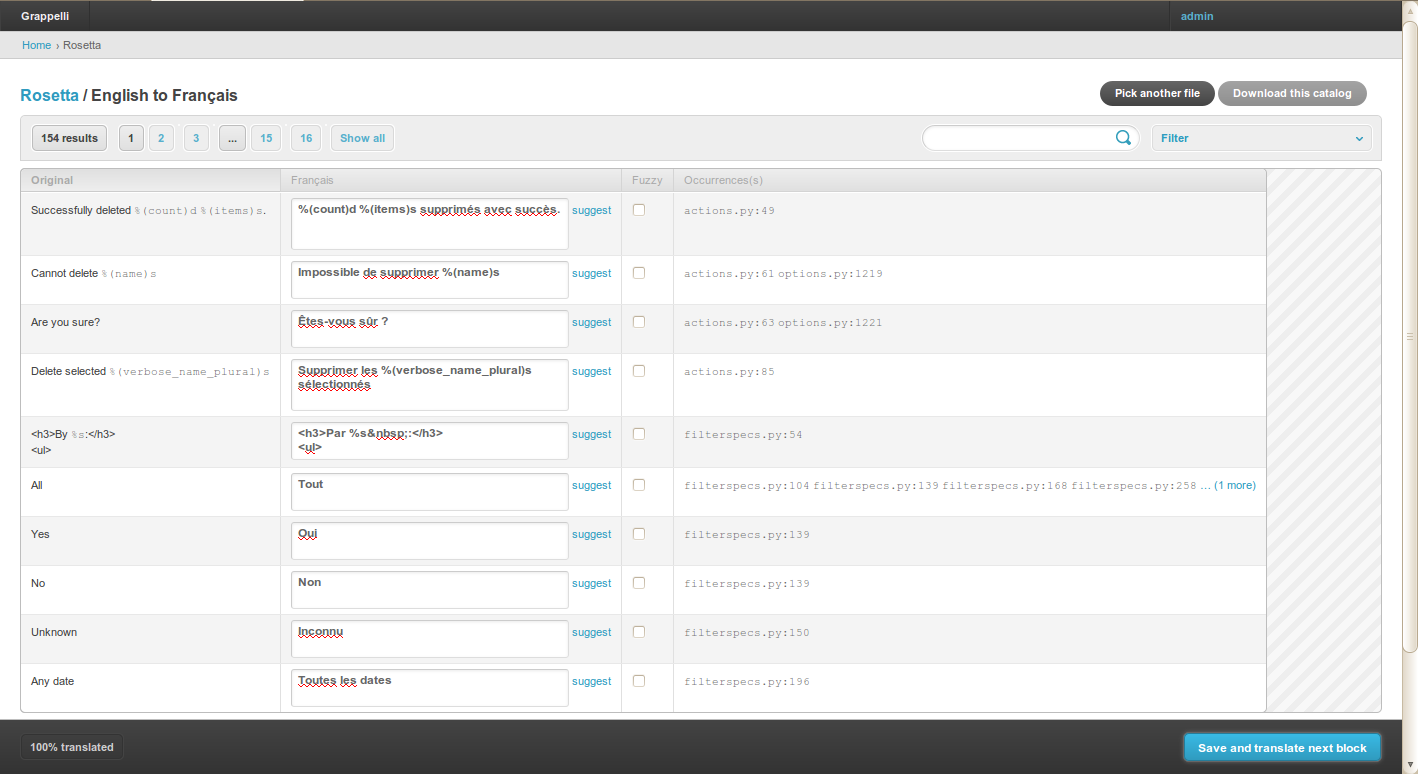Click suggest for Cannot delete row
1418x774 pixels.
point(591,273)
